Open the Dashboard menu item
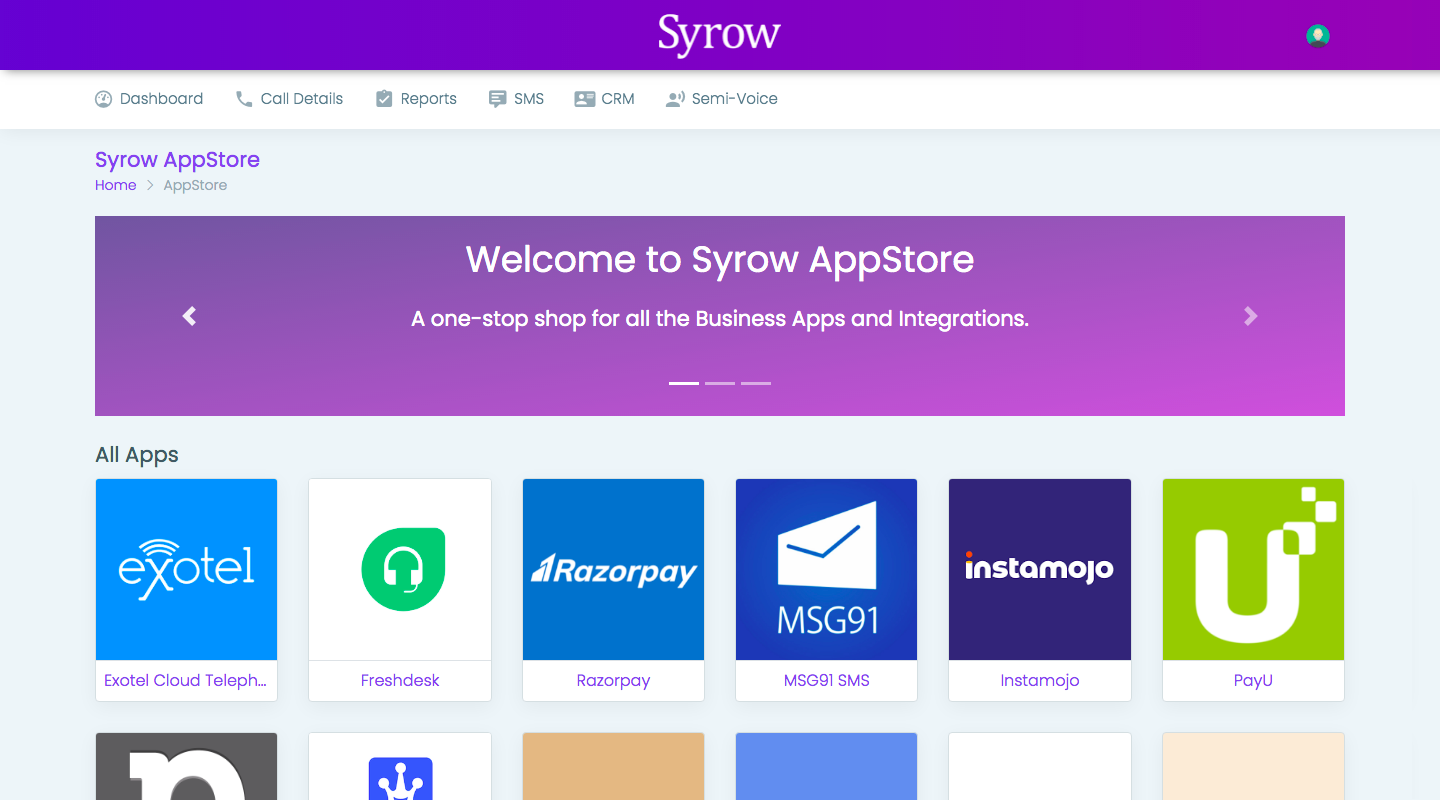This screenshot has height=800, width=1440. click(x=149, y=99)
